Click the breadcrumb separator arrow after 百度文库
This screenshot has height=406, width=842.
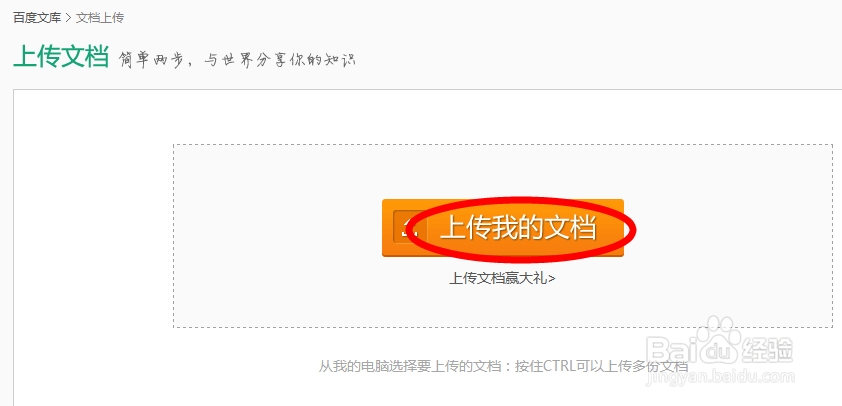(x=69, y=18)
